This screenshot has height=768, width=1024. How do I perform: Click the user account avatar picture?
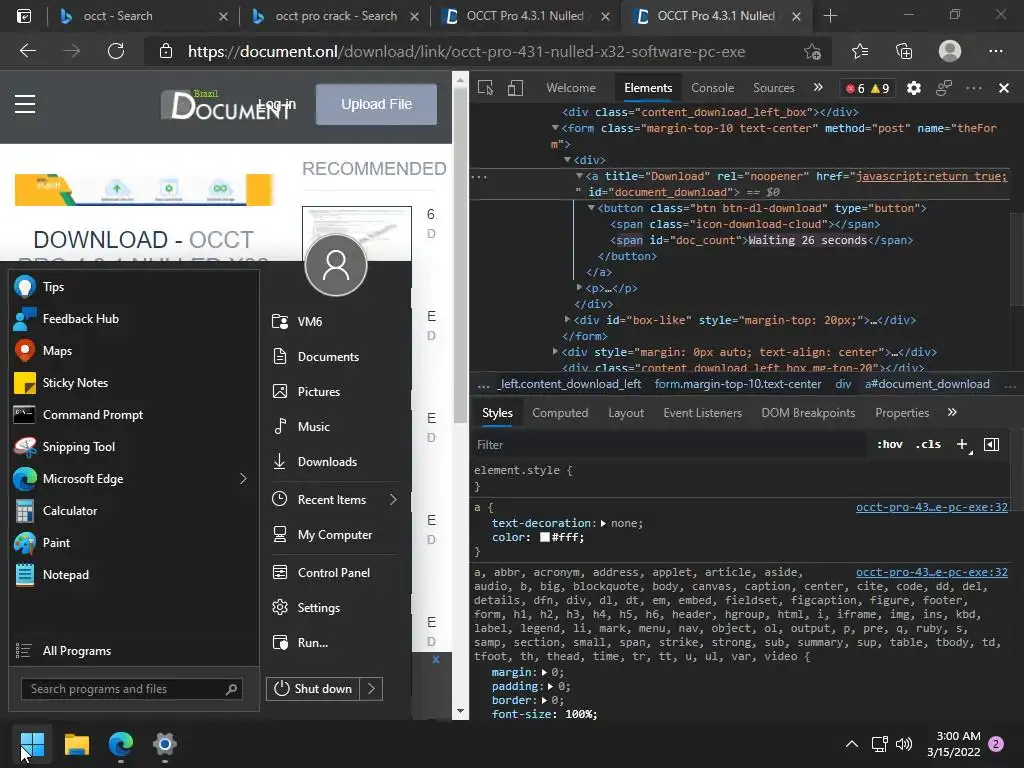(336, 265)
